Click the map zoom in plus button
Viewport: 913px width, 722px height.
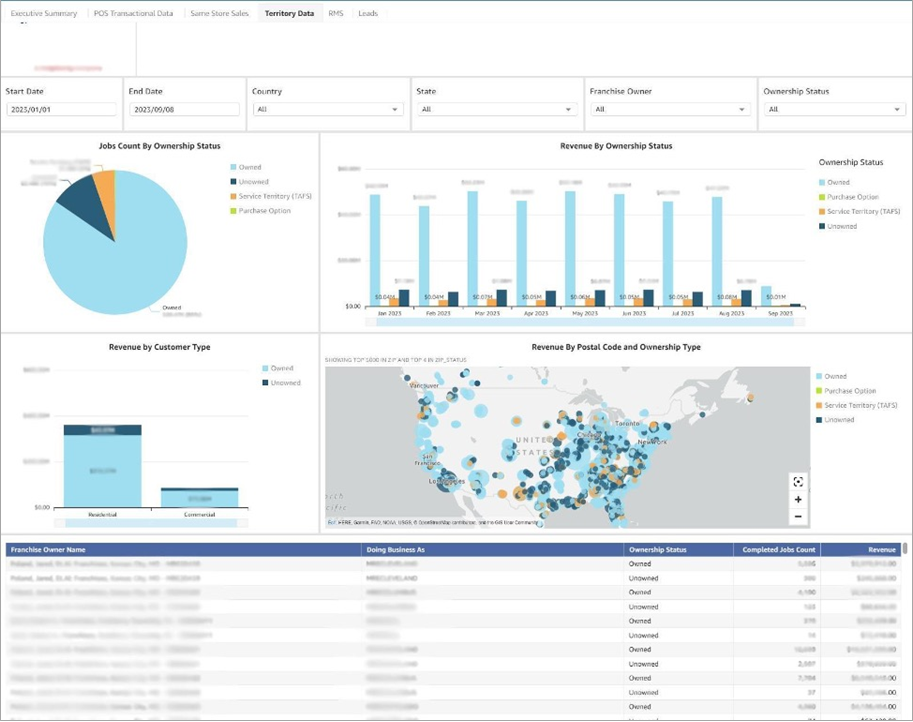click(x=798, y=499)
